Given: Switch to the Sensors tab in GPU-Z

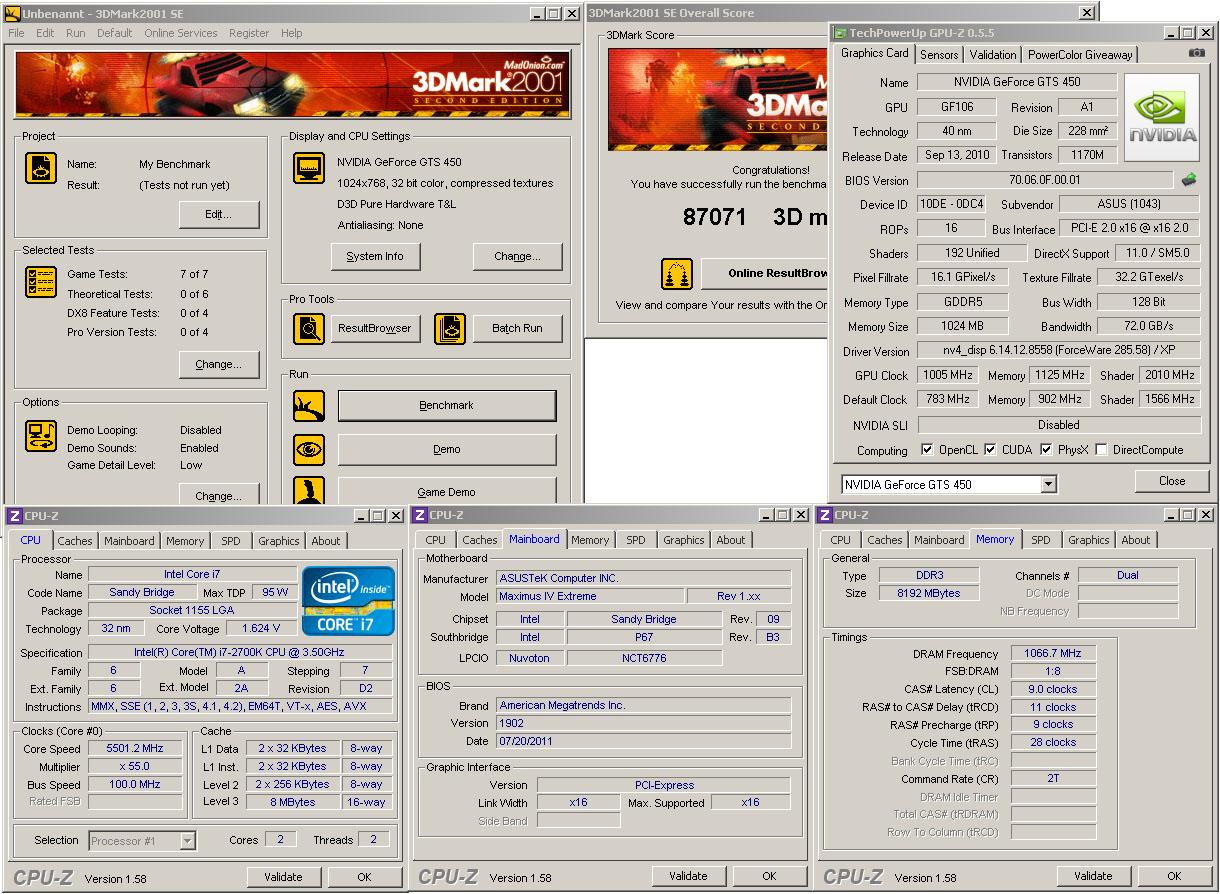Looking at the screenshot, I should [x=939, y=55].
